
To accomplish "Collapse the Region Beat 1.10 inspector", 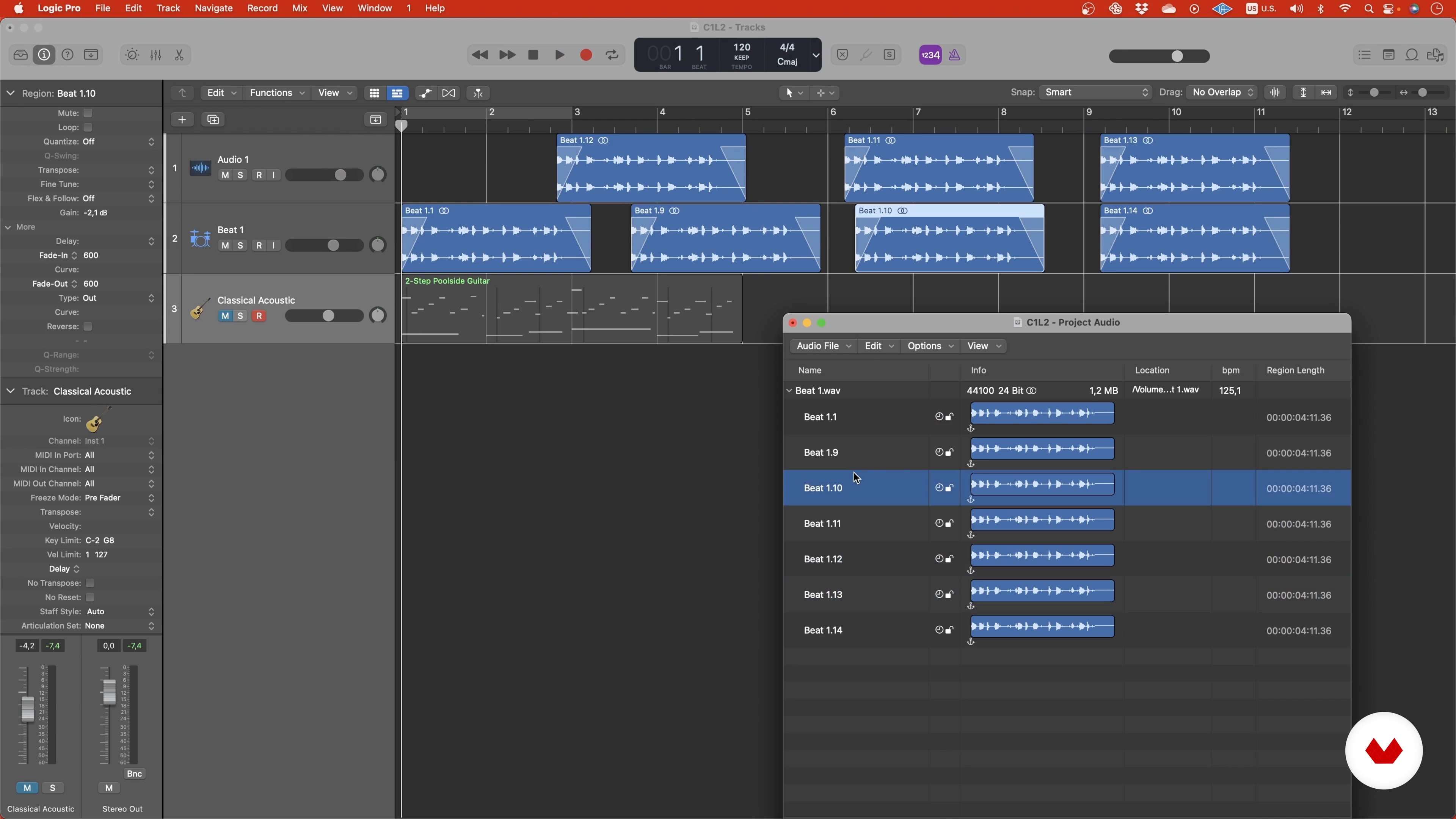I will click(11, 93).
